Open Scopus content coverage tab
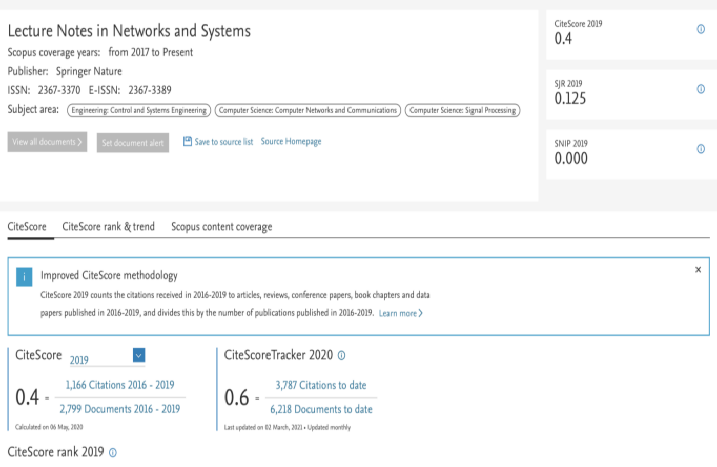 pos(222,227)
